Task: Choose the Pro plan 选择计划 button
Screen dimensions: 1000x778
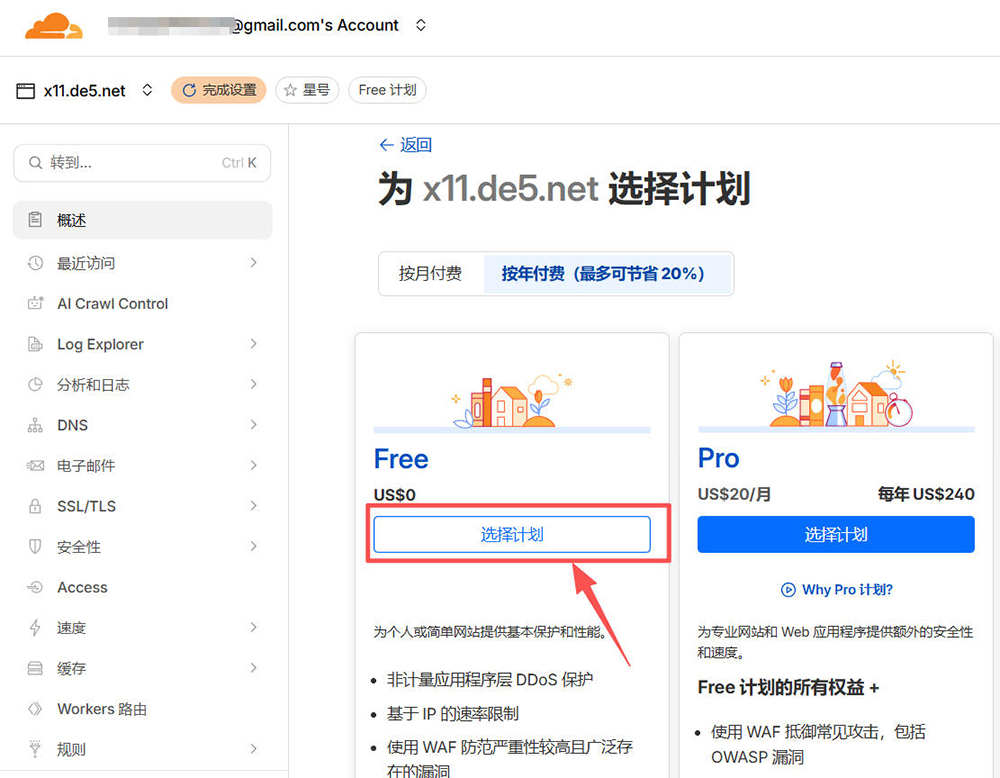Action: [836, 535]
